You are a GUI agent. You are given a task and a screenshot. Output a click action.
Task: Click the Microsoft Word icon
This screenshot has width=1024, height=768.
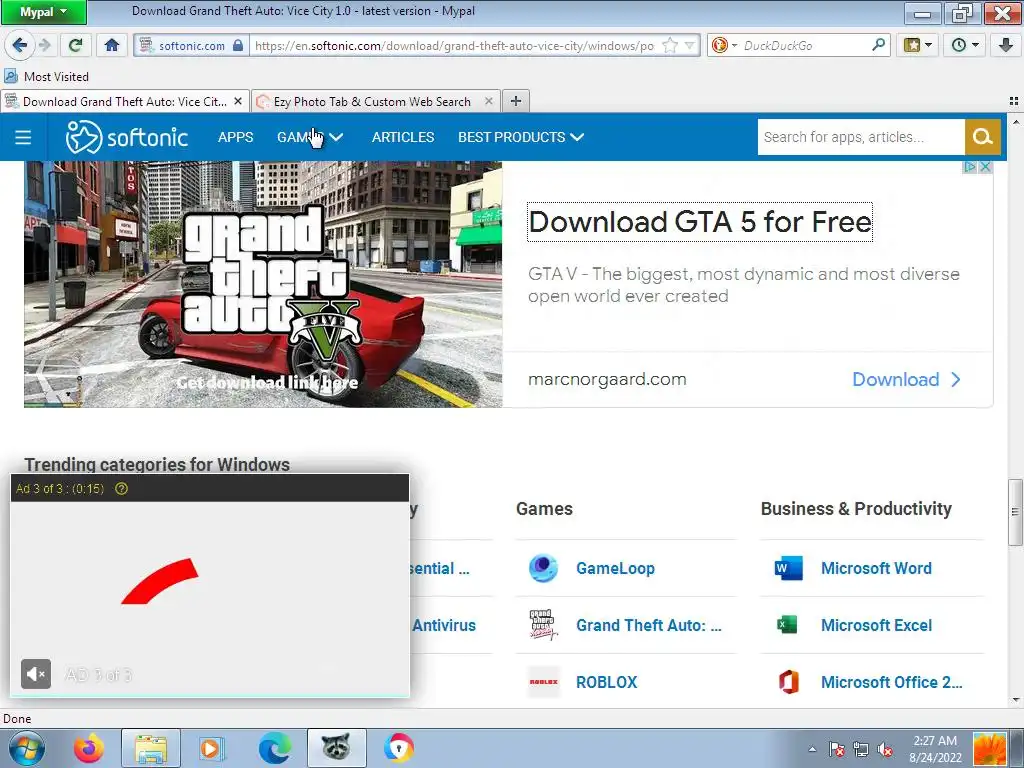(x=788, y=568)
